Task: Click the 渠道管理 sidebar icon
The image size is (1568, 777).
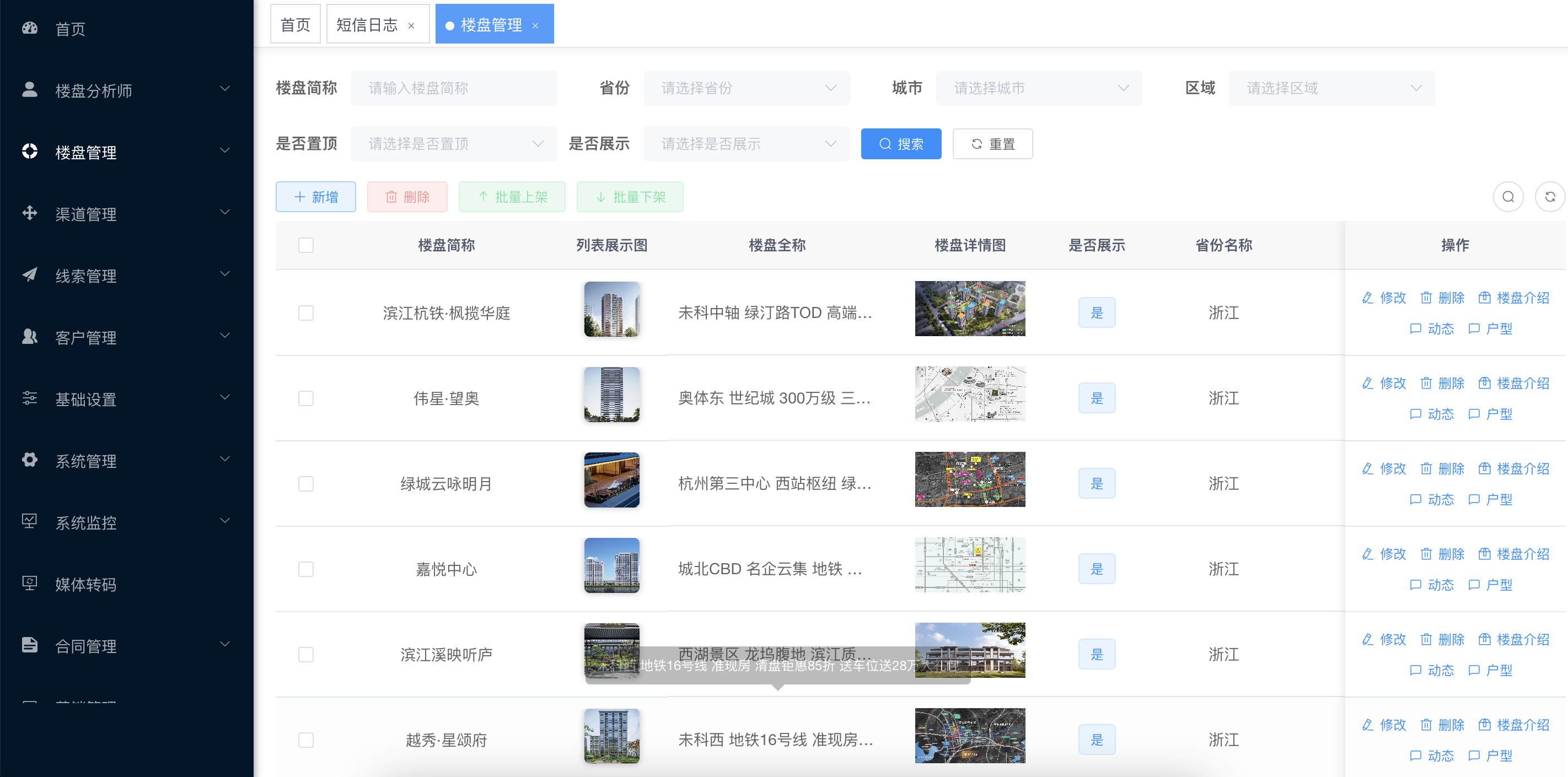Action: pos(30,213)
